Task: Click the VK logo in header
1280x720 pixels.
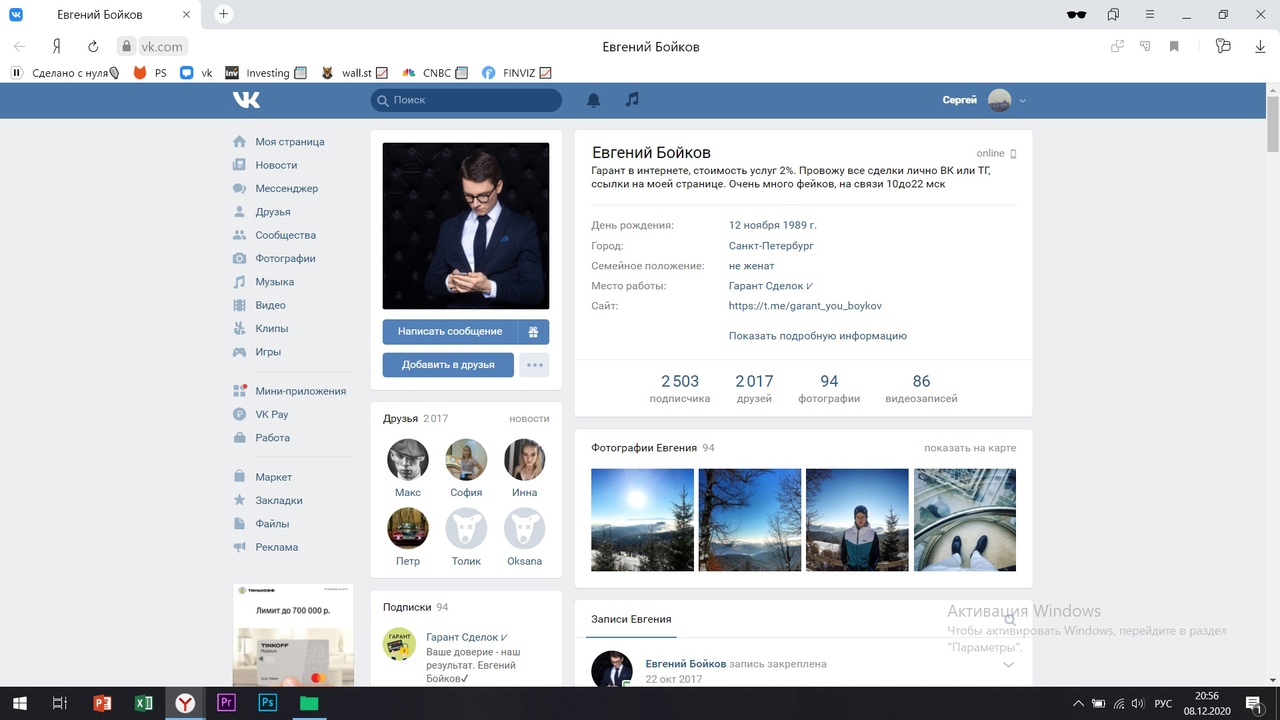Action: (246, 100)
